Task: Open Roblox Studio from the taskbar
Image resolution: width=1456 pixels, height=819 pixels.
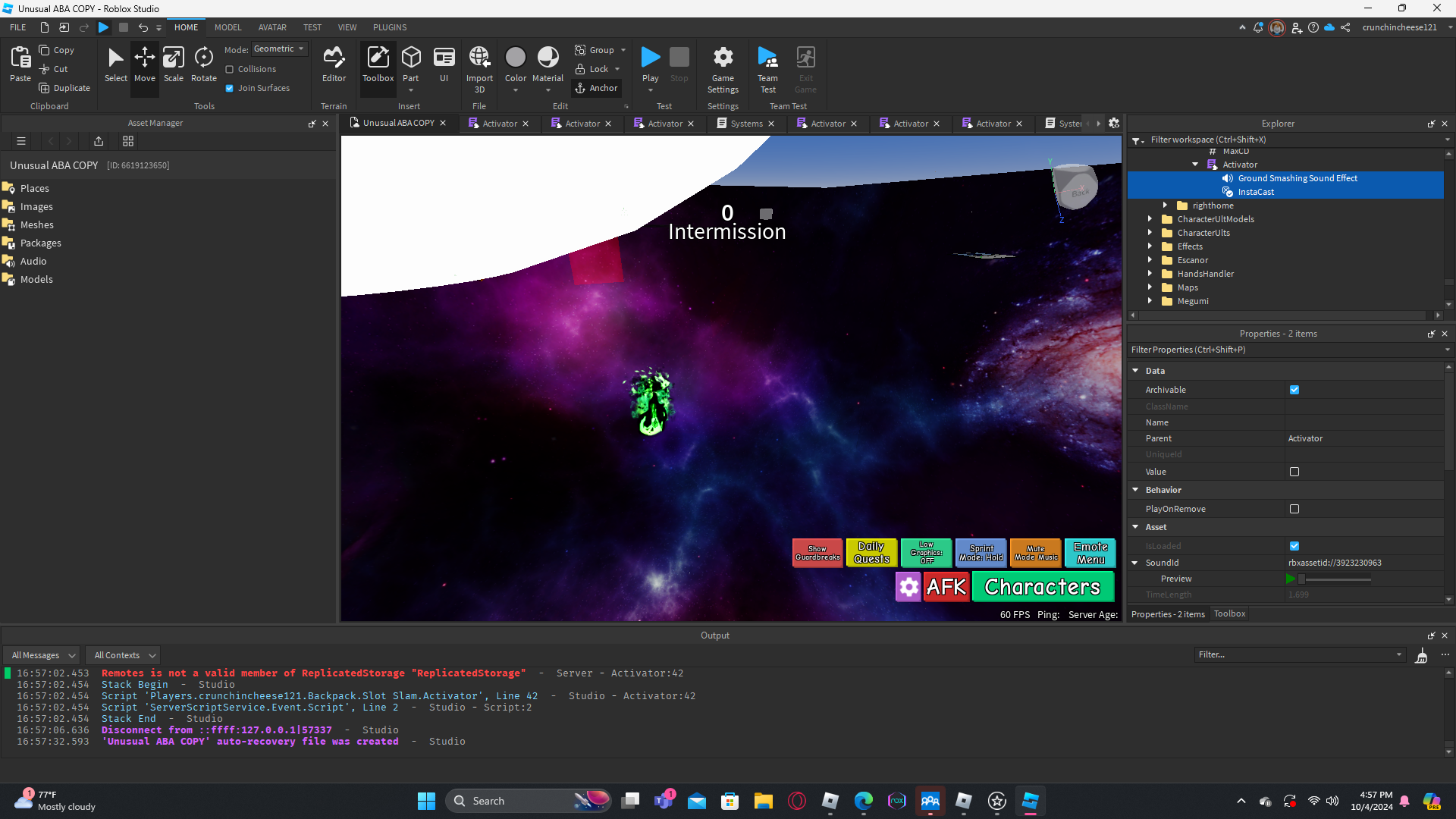Action: [x=1030, y=801]
